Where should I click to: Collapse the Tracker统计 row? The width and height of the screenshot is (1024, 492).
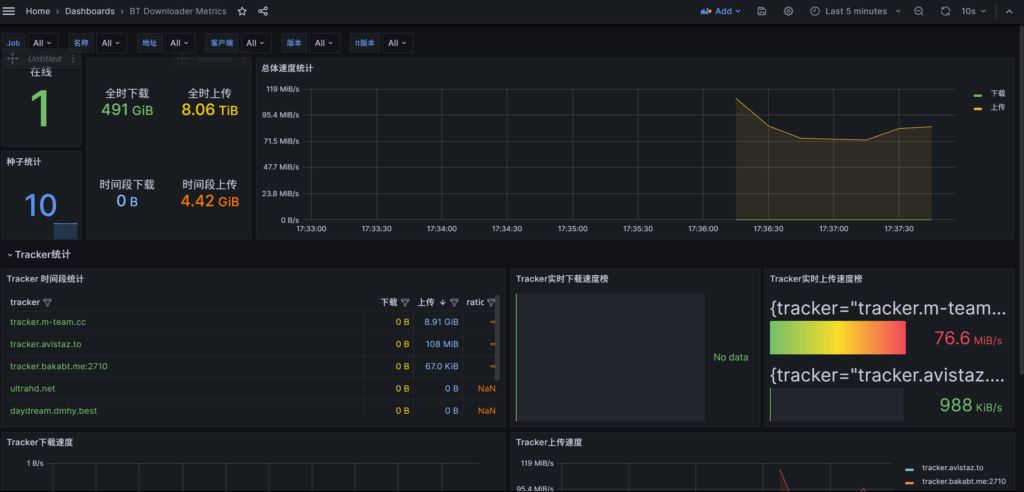(x=39, y=255)
